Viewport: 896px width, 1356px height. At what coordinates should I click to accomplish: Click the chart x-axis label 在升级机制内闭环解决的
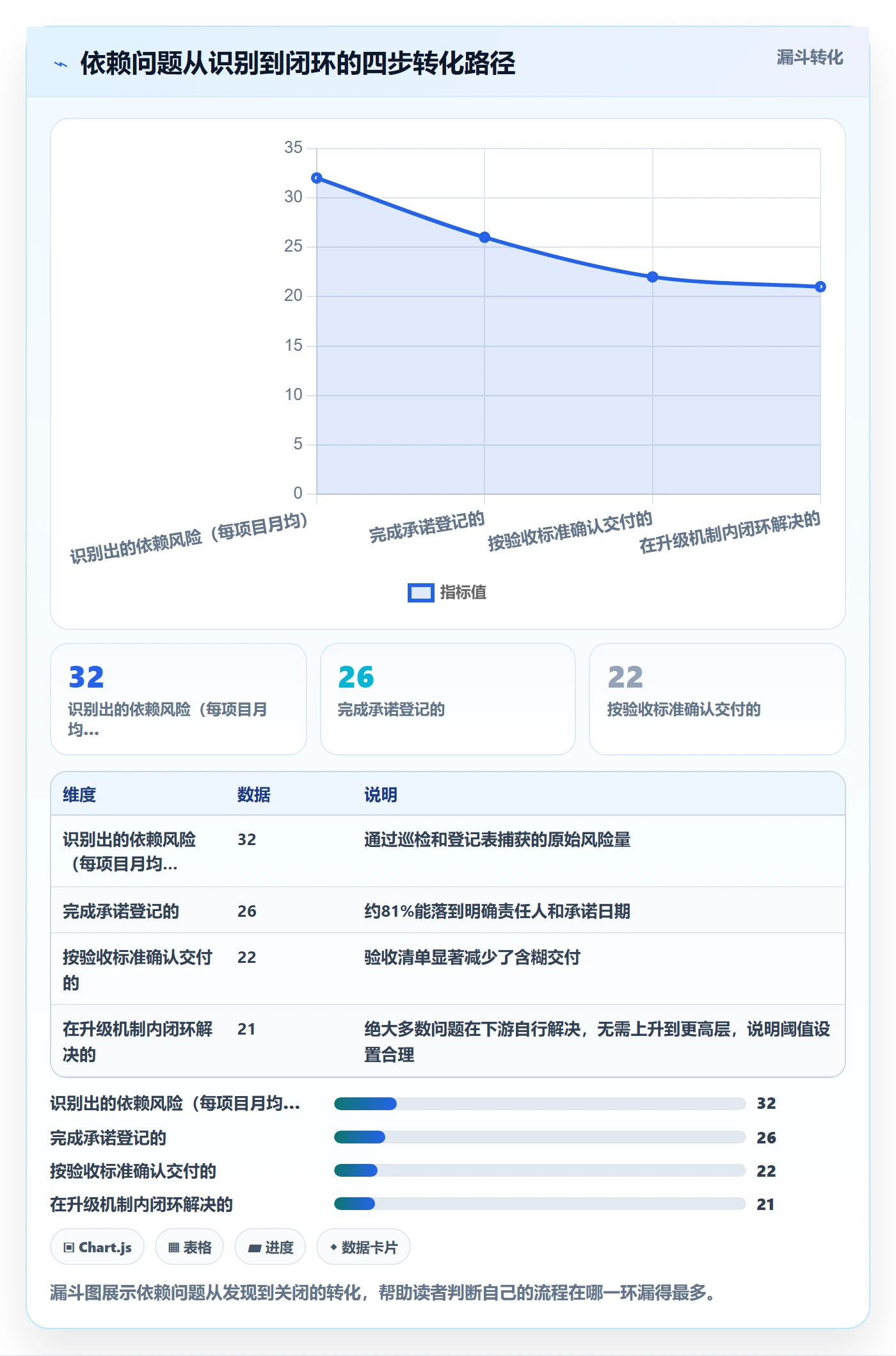tap(730, 532)
